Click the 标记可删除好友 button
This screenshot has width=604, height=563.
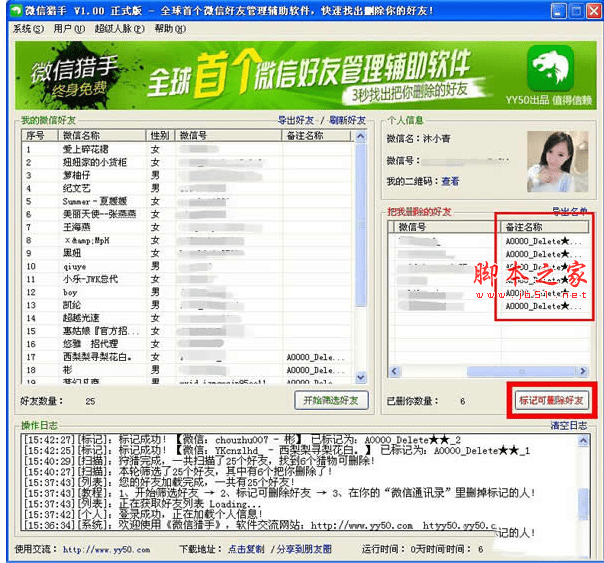551,400
